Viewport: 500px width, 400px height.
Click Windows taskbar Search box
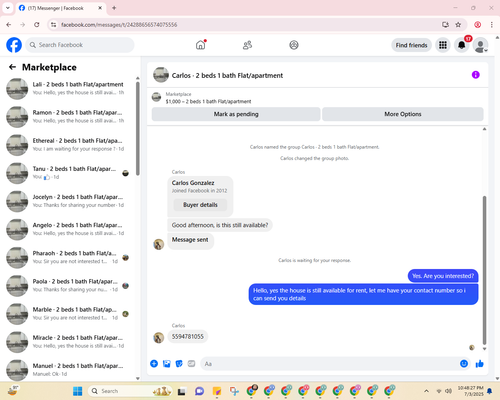coord(130,391)
